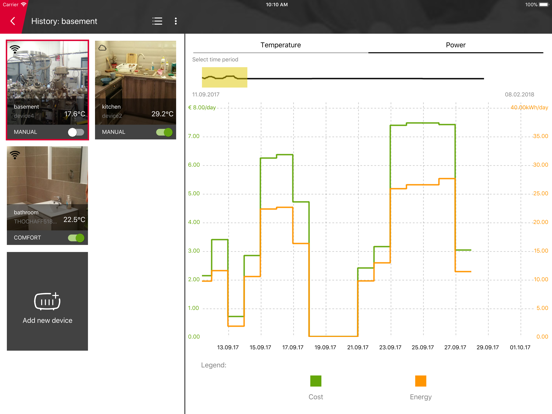Viewport: 552px width, 414px height.
Task: Switch to the Power tab
Action: 456,45
